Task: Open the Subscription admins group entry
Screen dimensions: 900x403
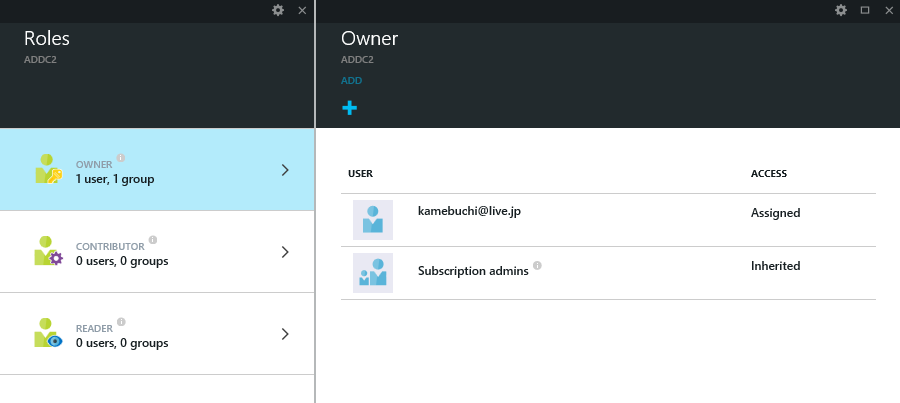Action: click(x=472, y=270)
